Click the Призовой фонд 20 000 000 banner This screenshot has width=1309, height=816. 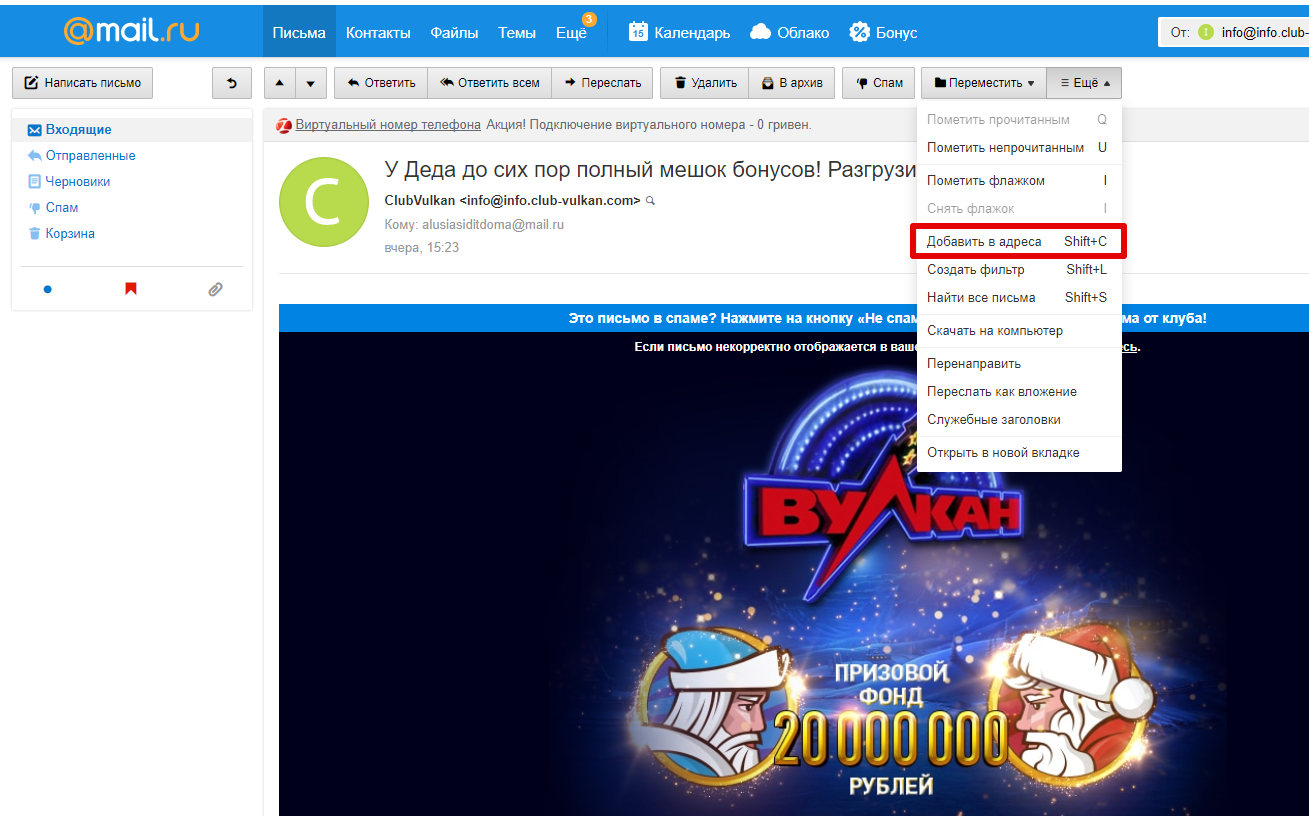890,729
